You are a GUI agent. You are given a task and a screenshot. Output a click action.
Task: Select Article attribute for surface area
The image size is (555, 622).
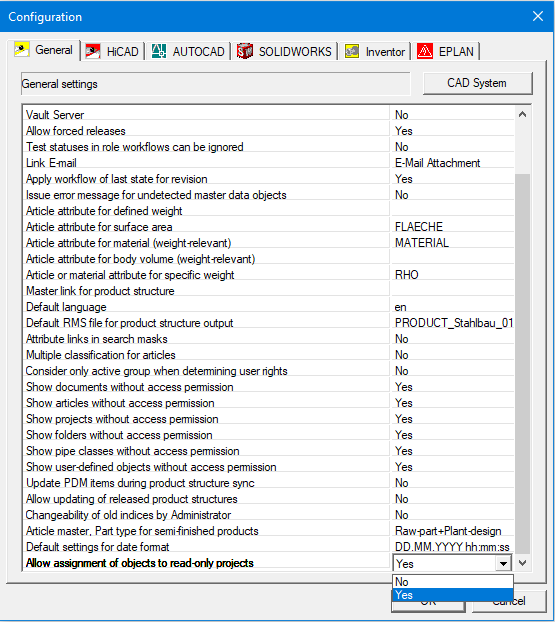[x=206, y=227]
